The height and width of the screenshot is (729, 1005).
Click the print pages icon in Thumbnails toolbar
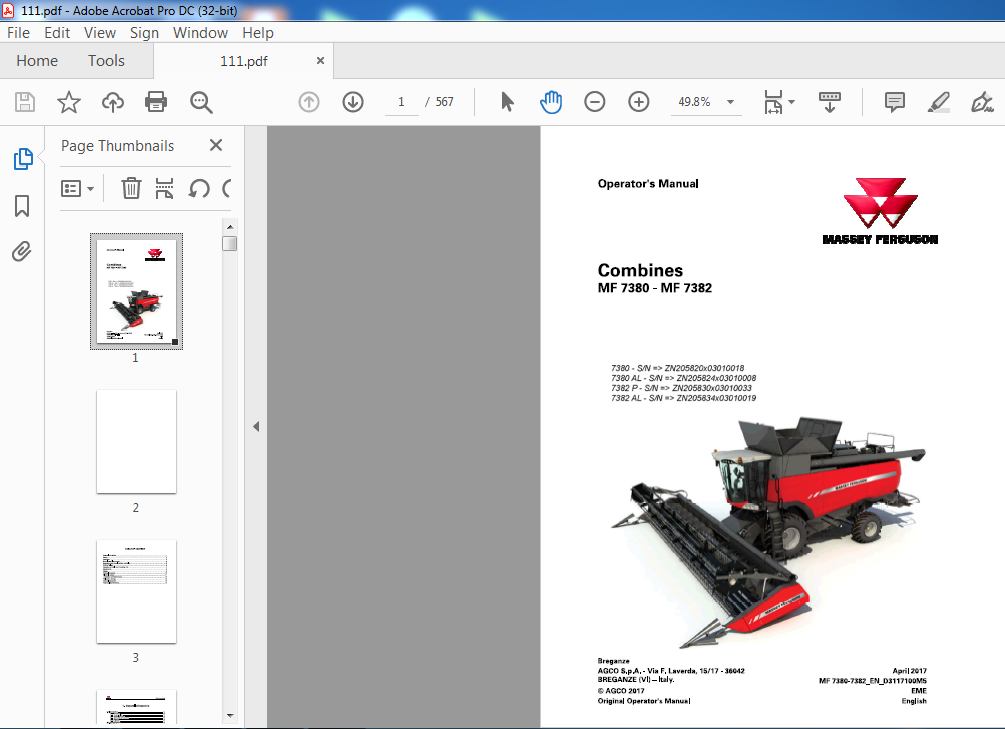click(165, 189)
